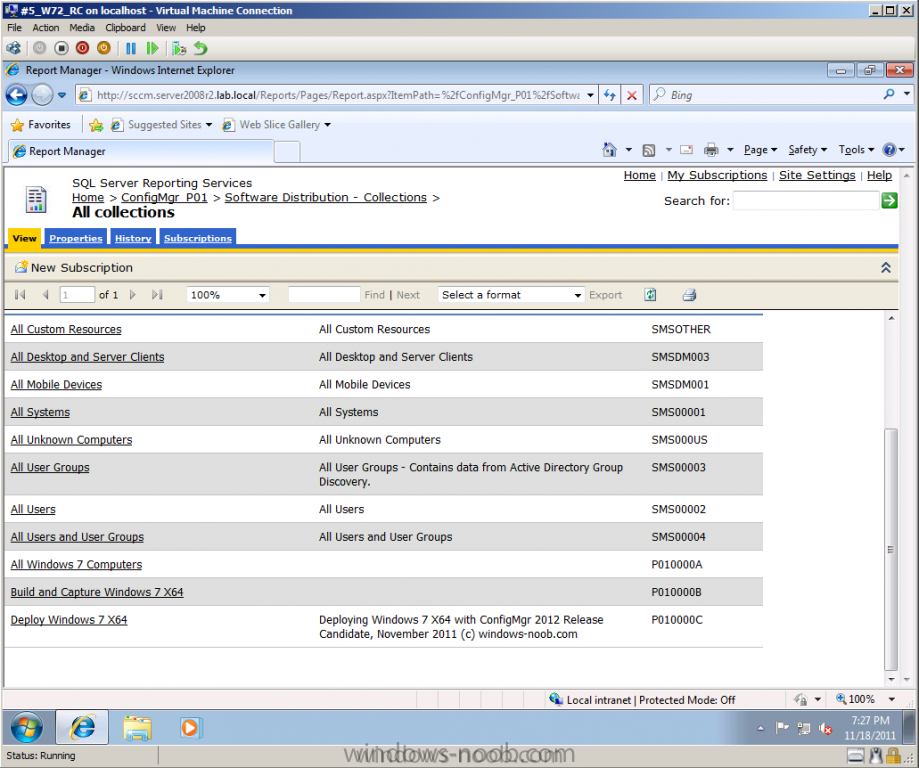This screenshot has width=919, height=768.
Task: Open the Site Settings link
Action: point(817,175)
